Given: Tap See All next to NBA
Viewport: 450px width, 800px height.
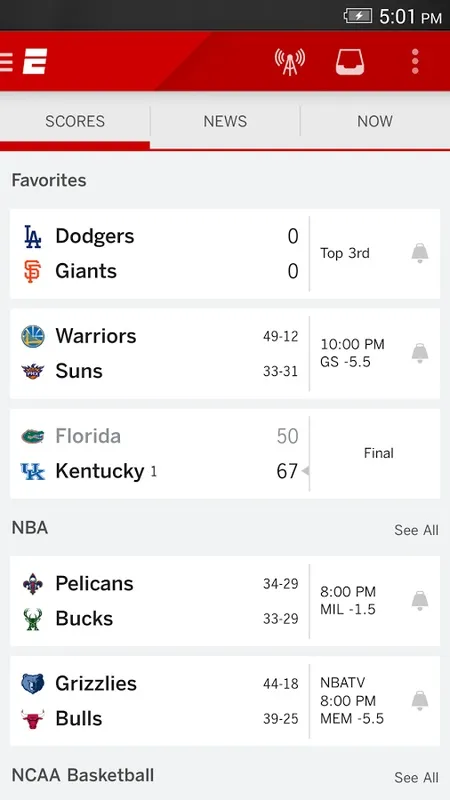Looking at the screenshot, I should pos(416,530).
